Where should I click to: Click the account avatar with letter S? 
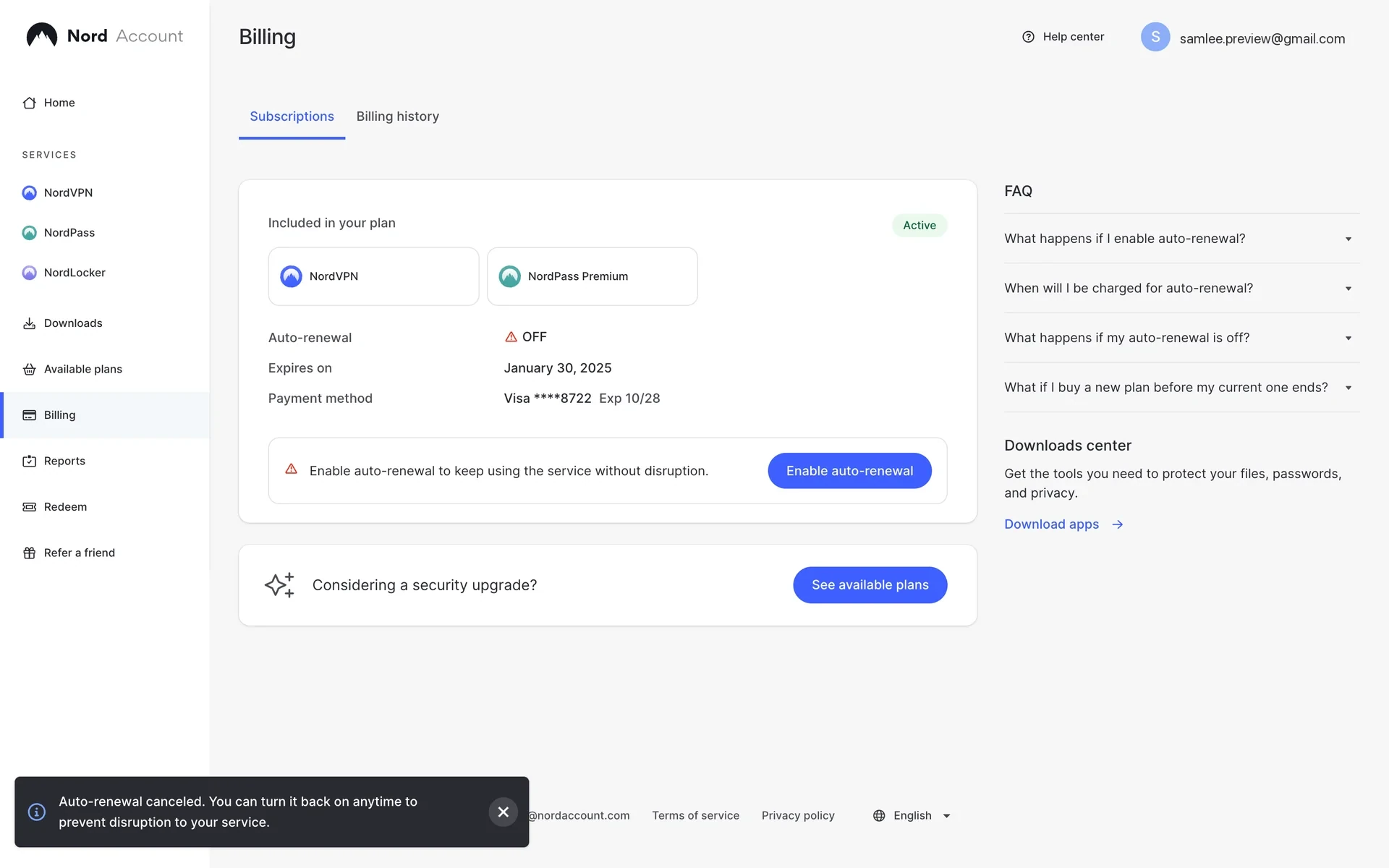[1155, 37]
